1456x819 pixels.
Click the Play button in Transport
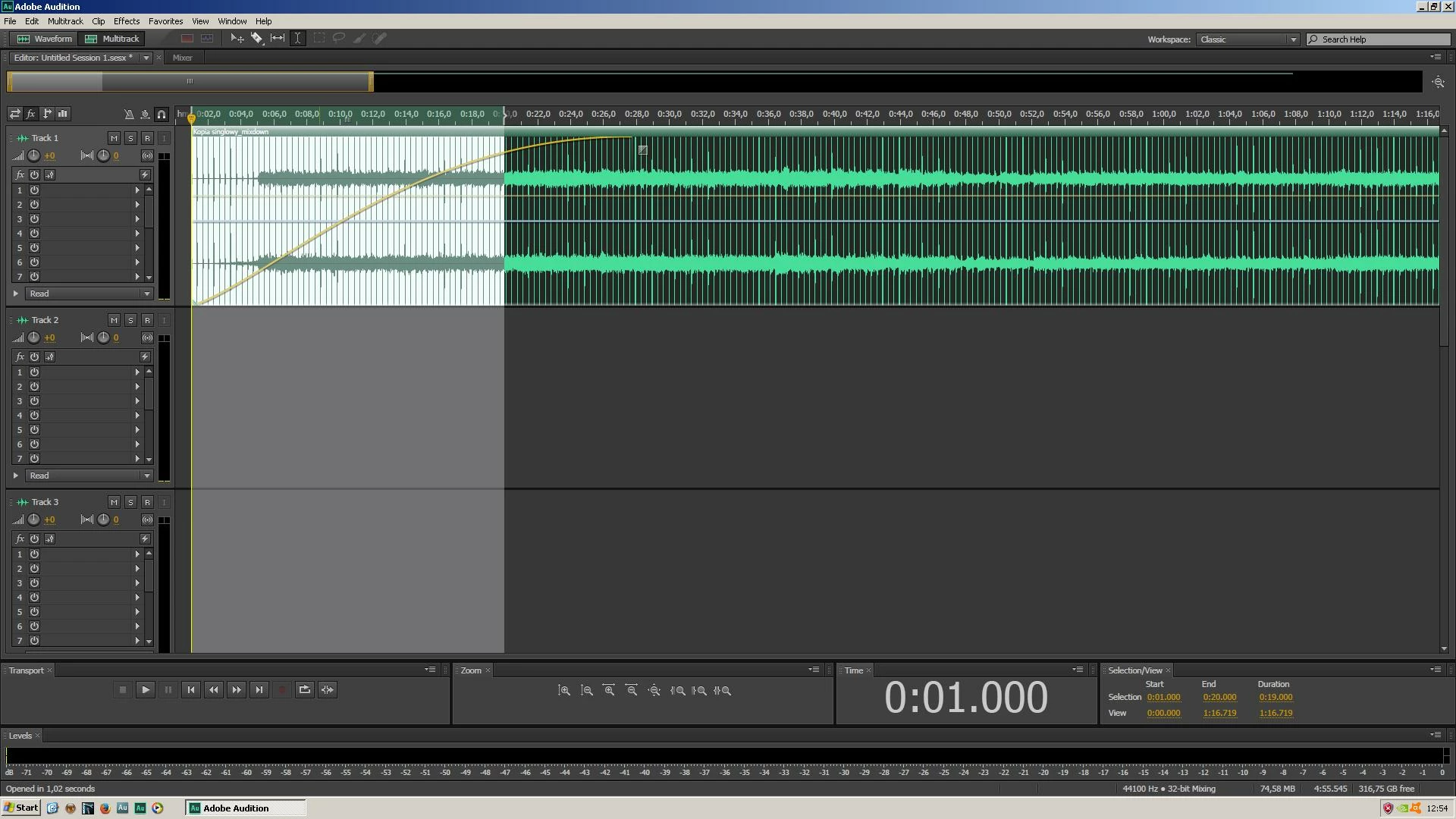tap(146, 690)
